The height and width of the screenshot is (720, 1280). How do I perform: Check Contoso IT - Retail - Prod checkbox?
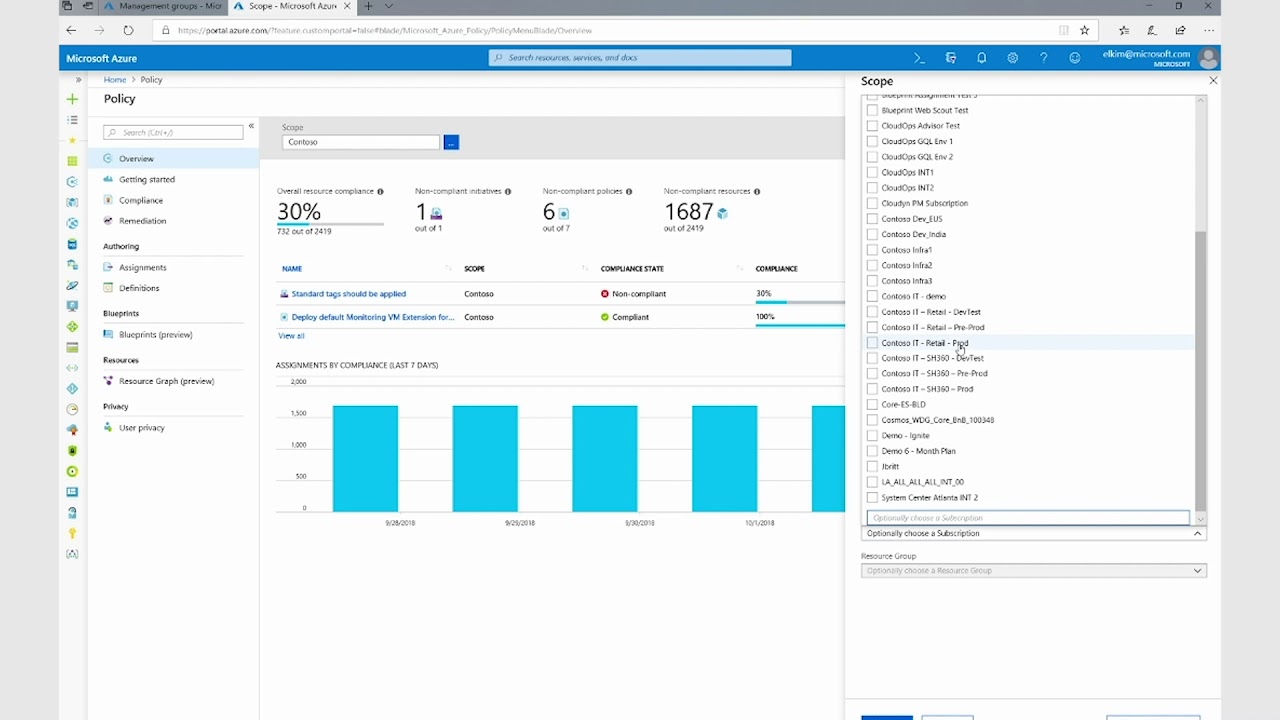point(872,343)
